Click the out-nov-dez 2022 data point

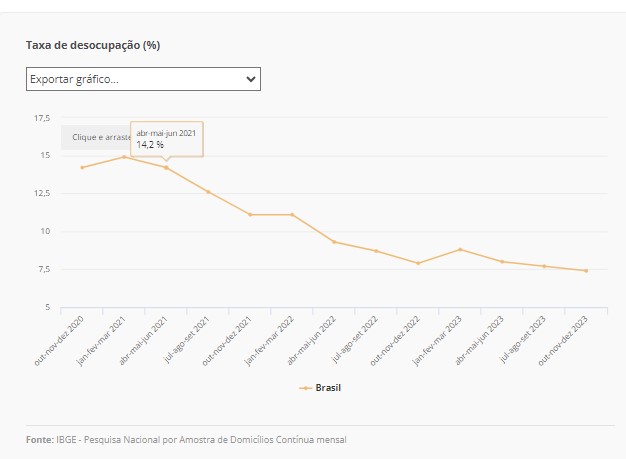click(418, 263)
